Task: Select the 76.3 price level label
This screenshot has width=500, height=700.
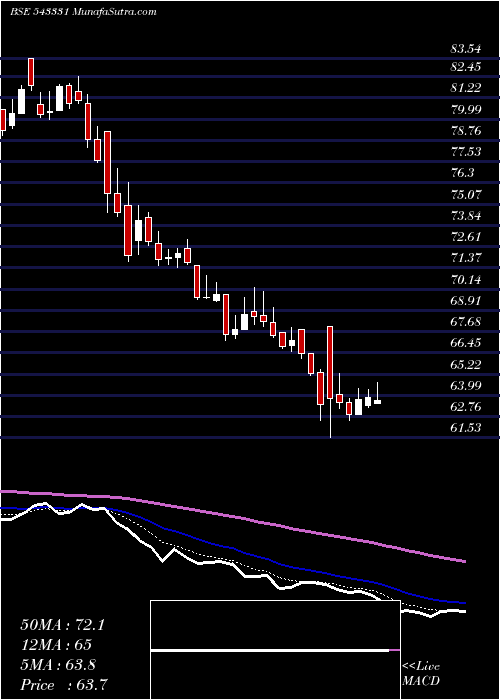Action: (462, 173)
